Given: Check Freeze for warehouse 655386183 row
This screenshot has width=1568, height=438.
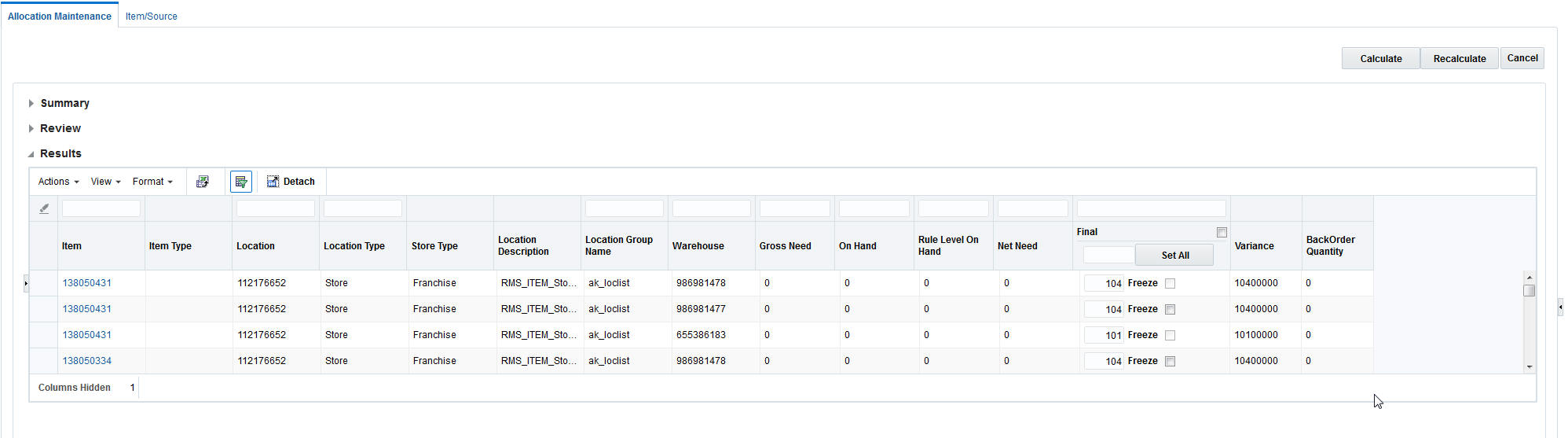Looking at the screenshot, I should click(x=1170, y=335).
